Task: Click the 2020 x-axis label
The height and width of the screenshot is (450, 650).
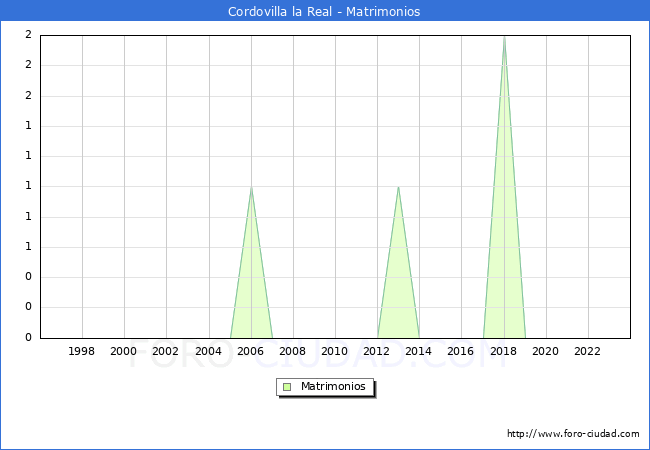Action: [545, 351]
